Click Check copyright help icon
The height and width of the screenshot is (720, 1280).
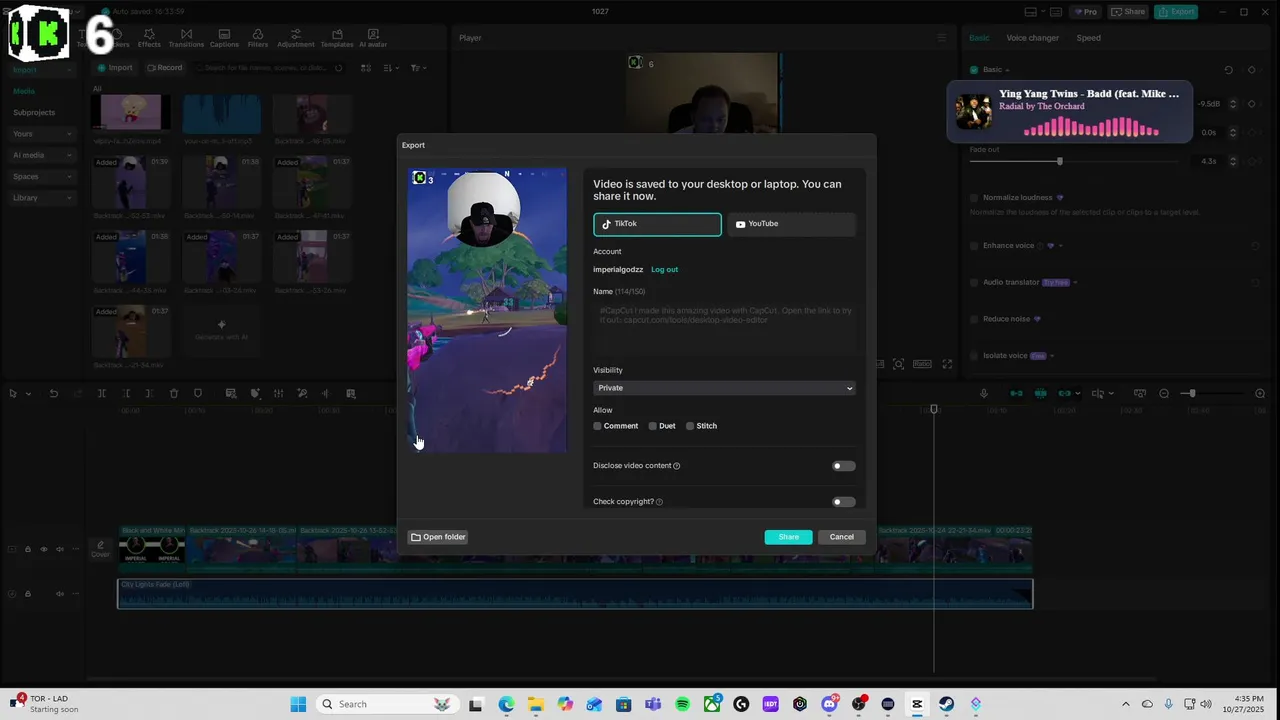click(x=659, y=502)
